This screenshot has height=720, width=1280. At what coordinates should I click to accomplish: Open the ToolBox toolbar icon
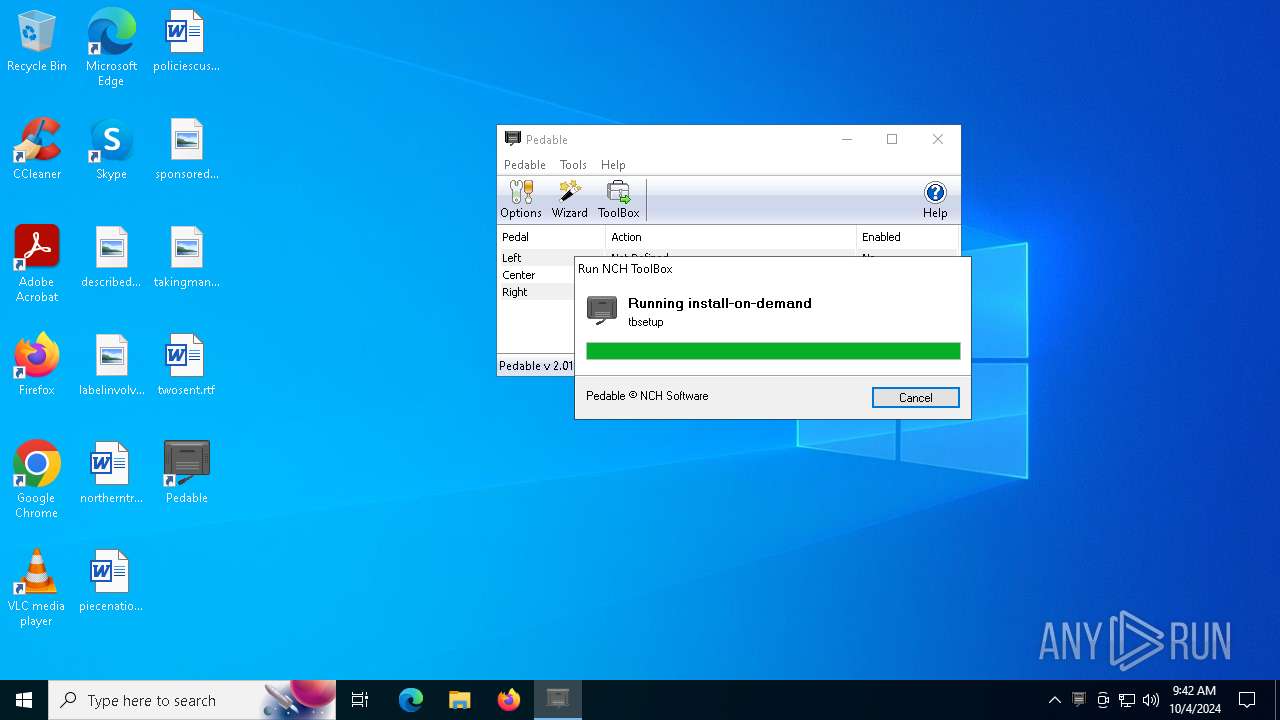click(618, 199)
